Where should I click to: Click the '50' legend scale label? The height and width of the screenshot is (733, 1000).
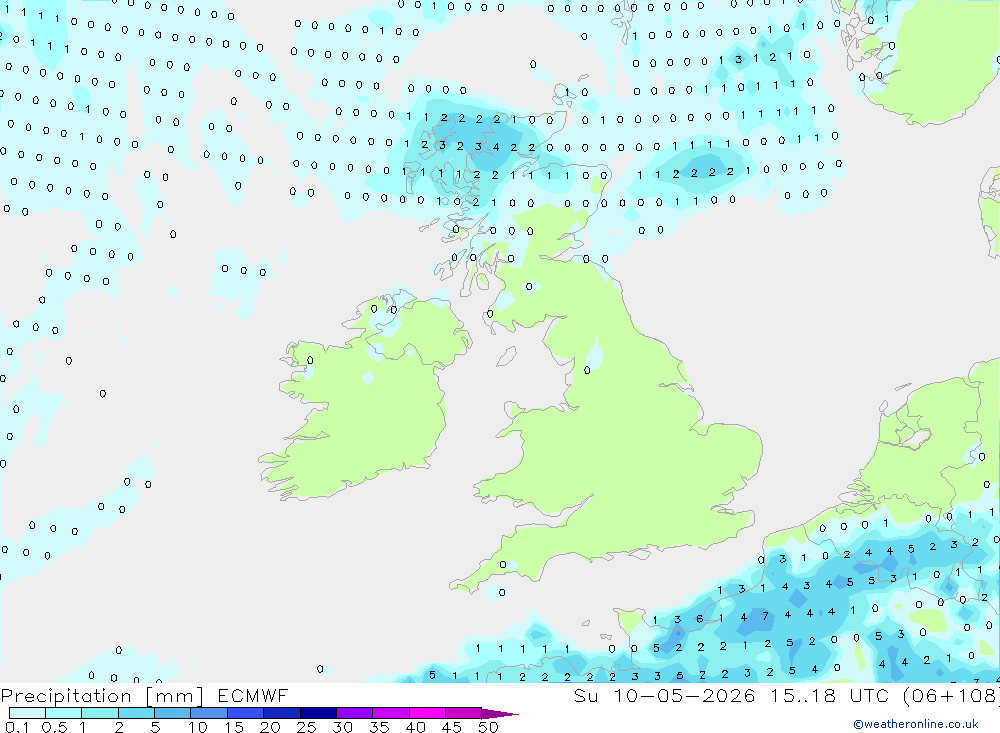click(488, 727)
